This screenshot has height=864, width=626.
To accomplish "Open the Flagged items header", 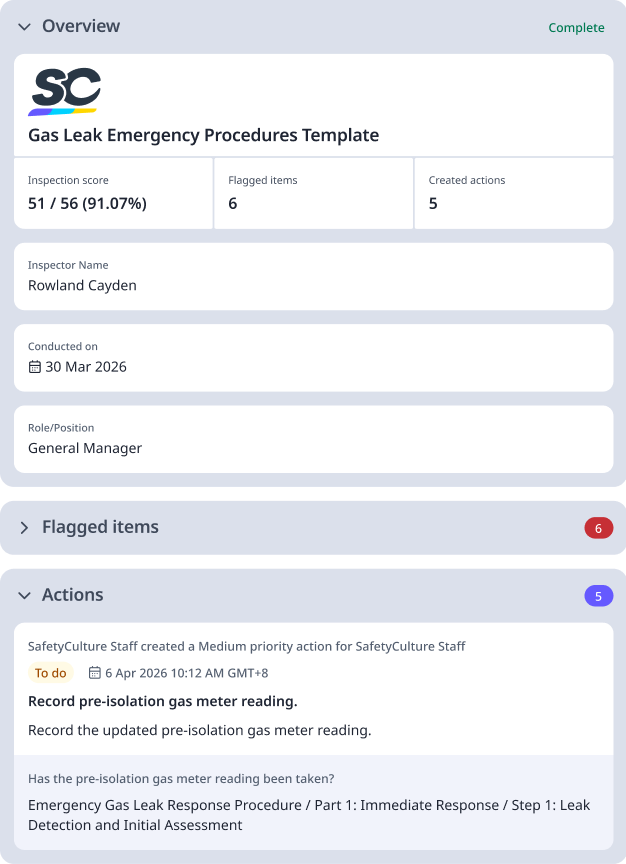I will pos(99,527).
